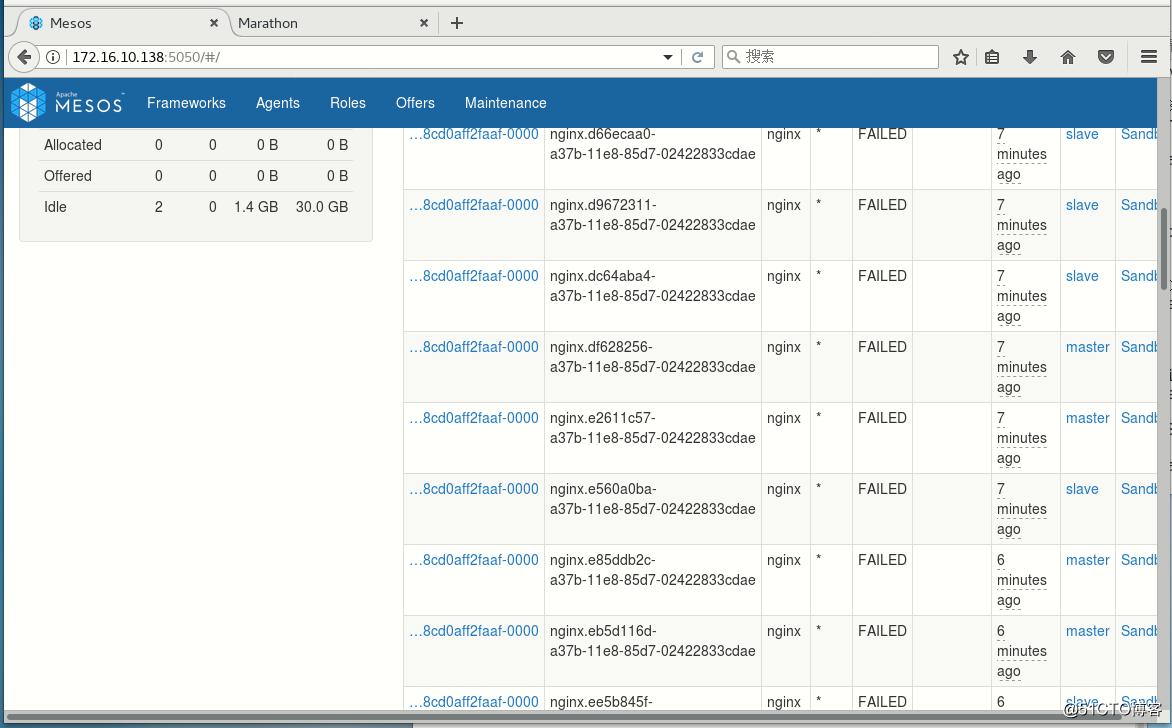Image resolution: width=1172 pixels, height=728 pixels.
Task: Open master host link in nginx.eb5d116d row
Action: pos(1088,631)
